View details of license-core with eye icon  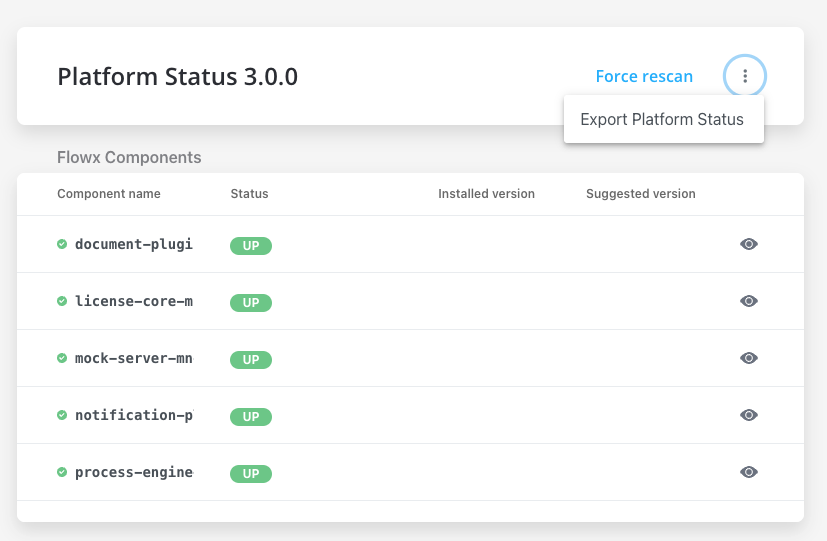coord(748,301)
